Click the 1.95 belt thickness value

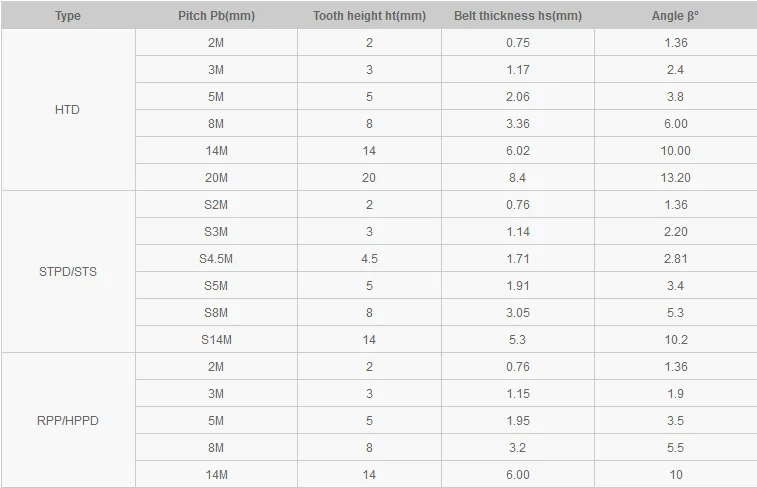click(518, 421)
